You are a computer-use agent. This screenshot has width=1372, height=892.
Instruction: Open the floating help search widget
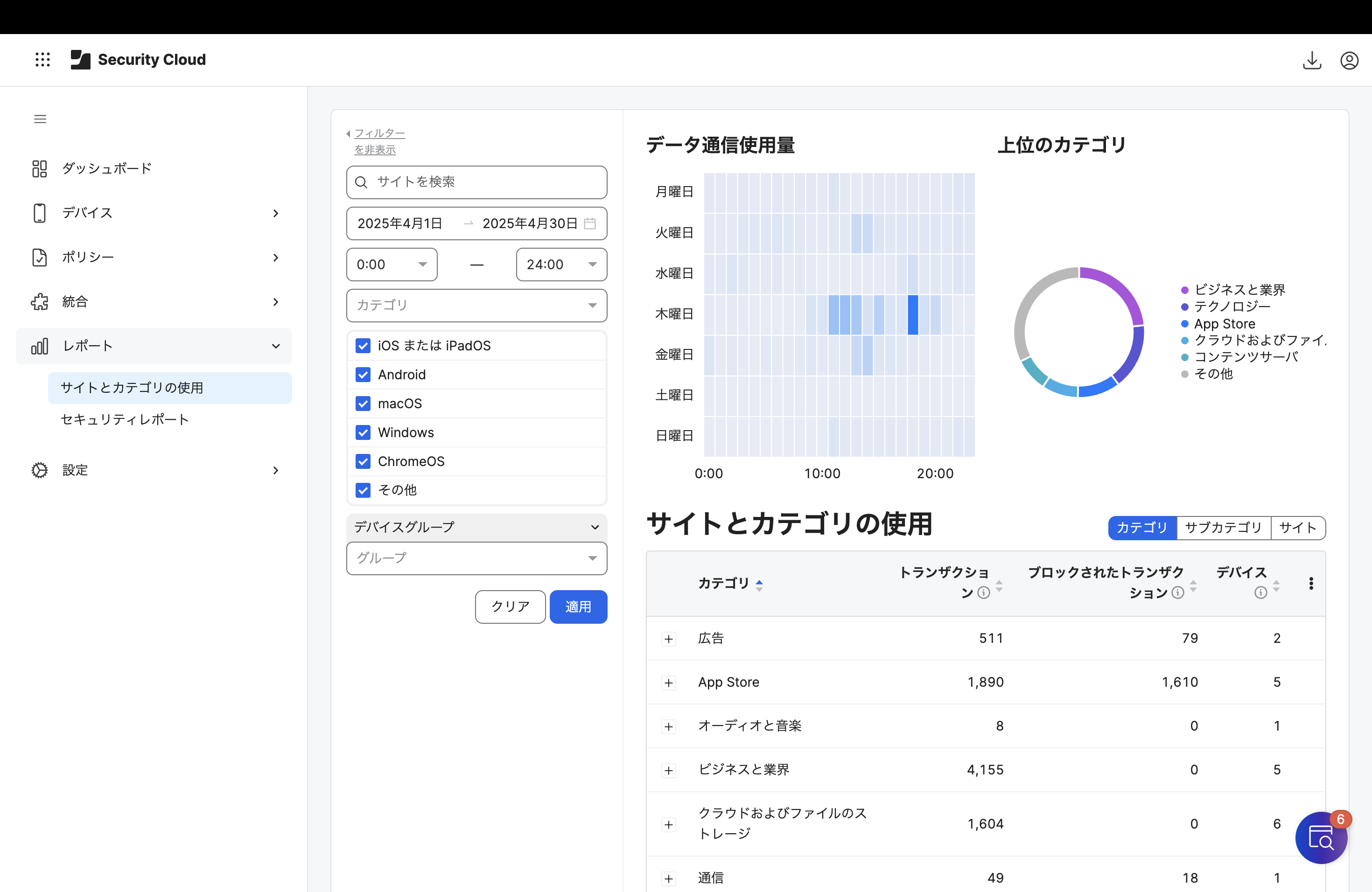click(1320, 837)
